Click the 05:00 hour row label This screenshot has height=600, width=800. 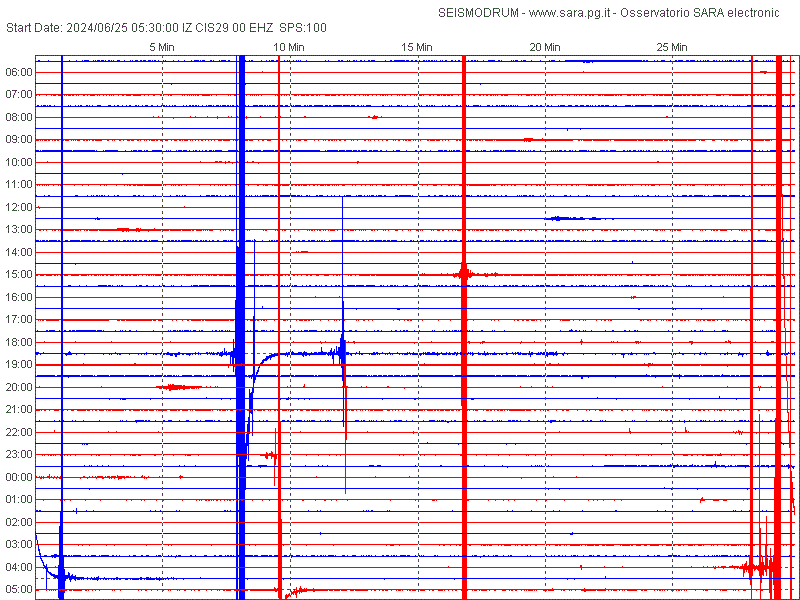(19, 589)
